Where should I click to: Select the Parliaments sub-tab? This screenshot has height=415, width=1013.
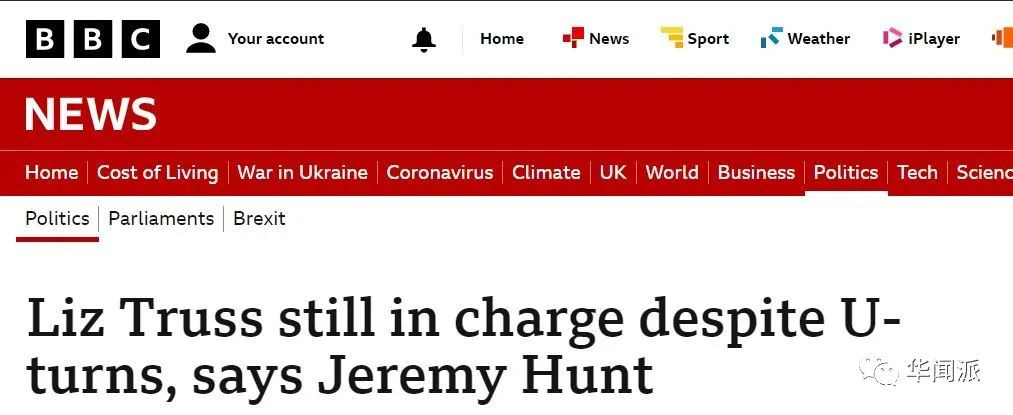(x=161, y=218)
